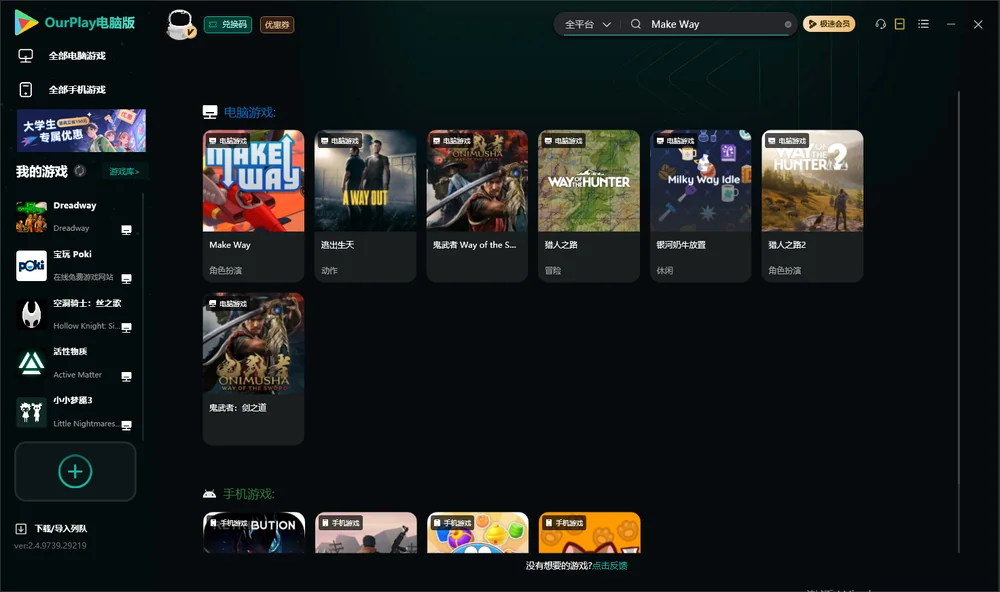Viewport: 1000px width, 592px height.
Task: Open the orange cat mobile game thumbnail
Action: click(589, 532)
